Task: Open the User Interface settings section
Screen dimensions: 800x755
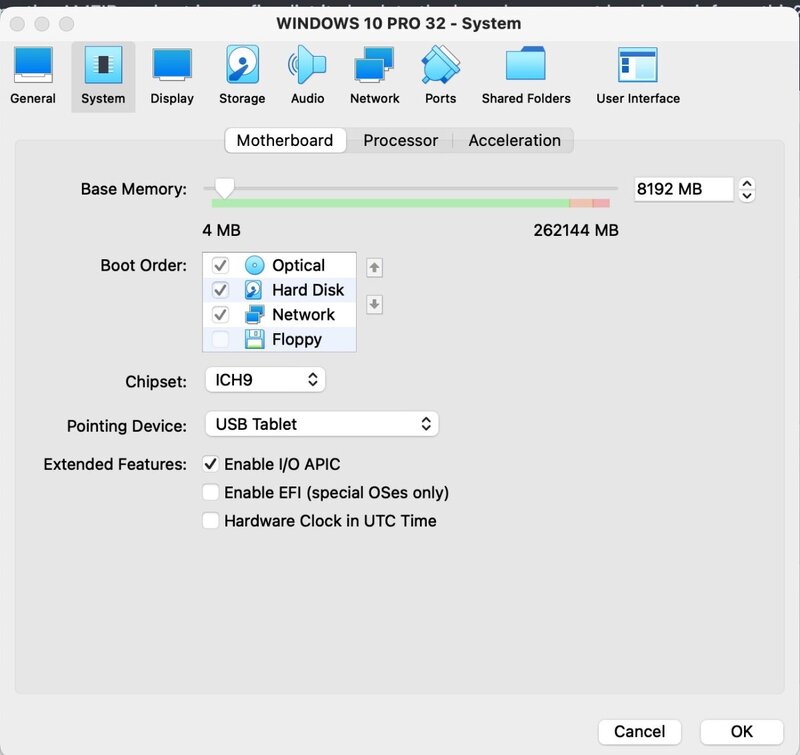Action: [638, 76]
